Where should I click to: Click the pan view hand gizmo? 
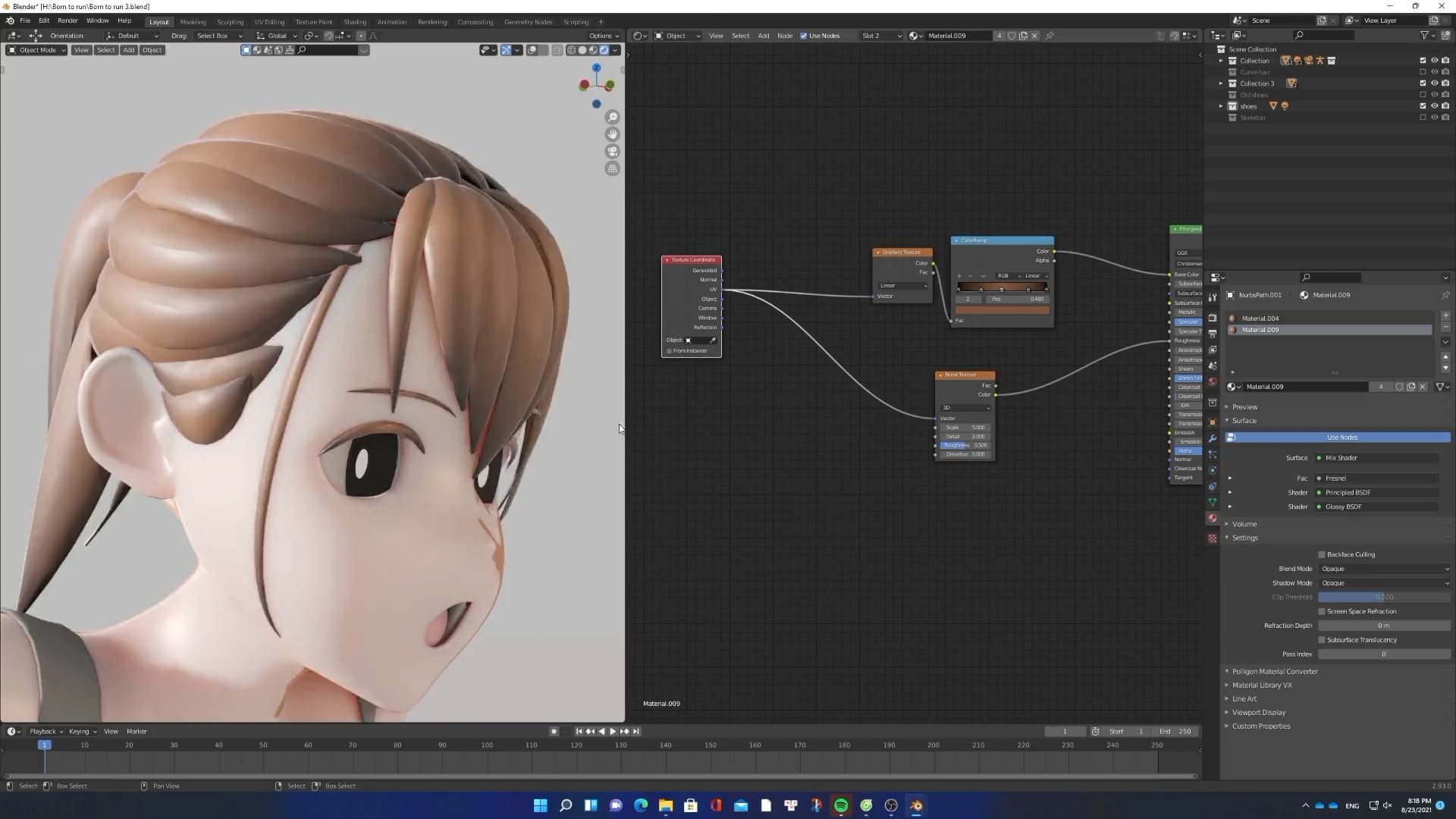click(x=612, y=134)
